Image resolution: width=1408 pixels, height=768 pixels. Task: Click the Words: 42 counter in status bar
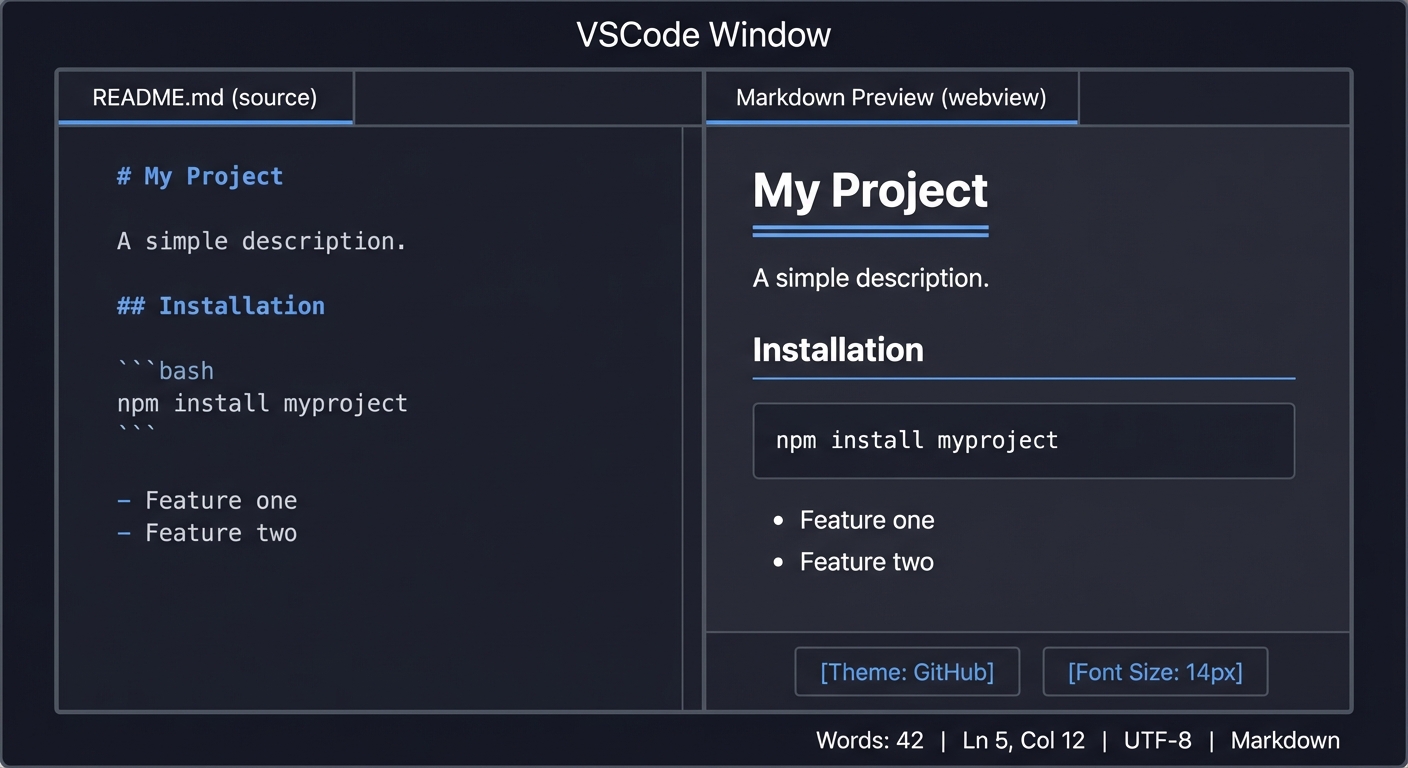point(871,740)
